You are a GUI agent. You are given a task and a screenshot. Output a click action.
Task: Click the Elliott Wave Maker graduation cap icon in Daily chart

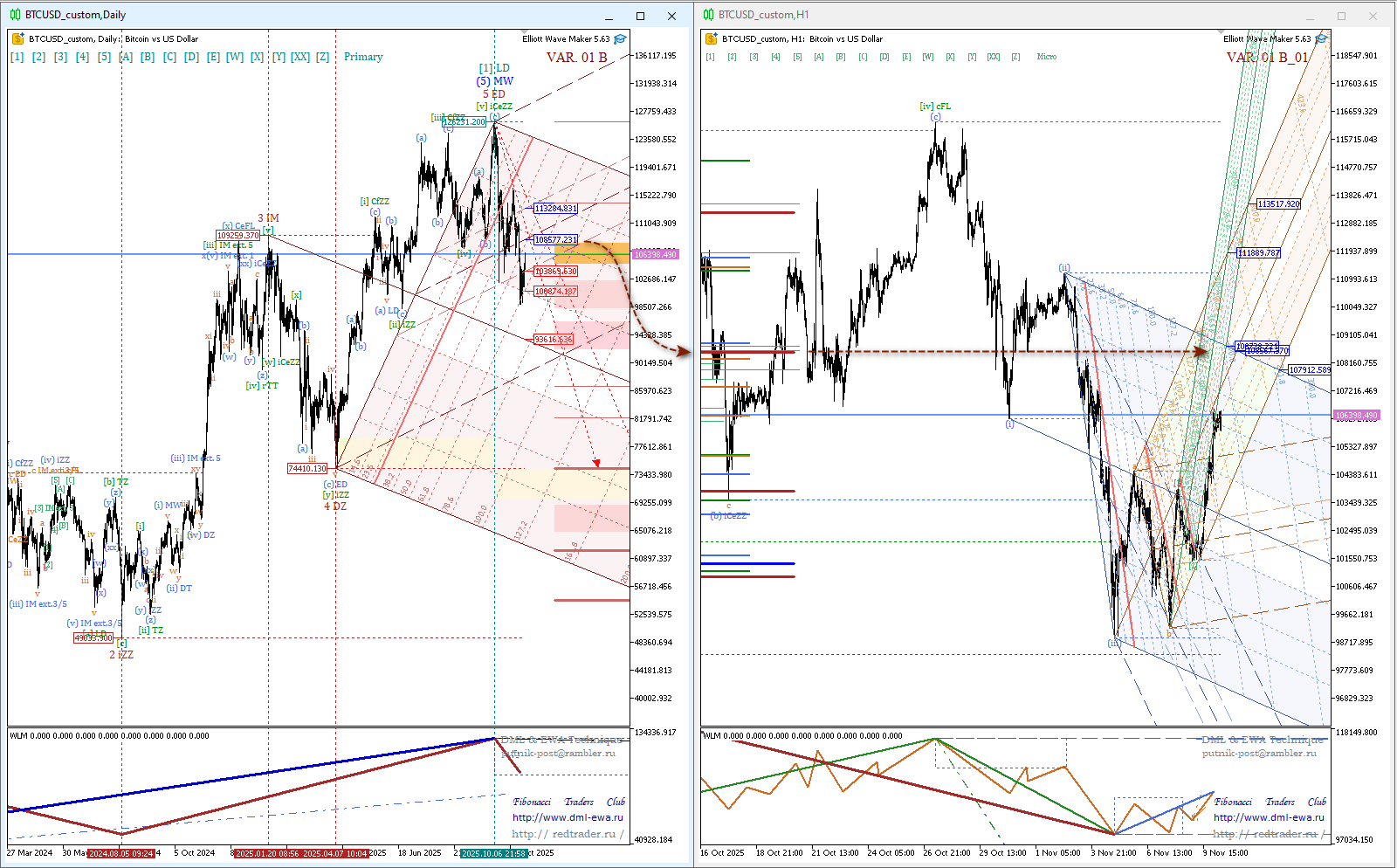tap(620, 39)
